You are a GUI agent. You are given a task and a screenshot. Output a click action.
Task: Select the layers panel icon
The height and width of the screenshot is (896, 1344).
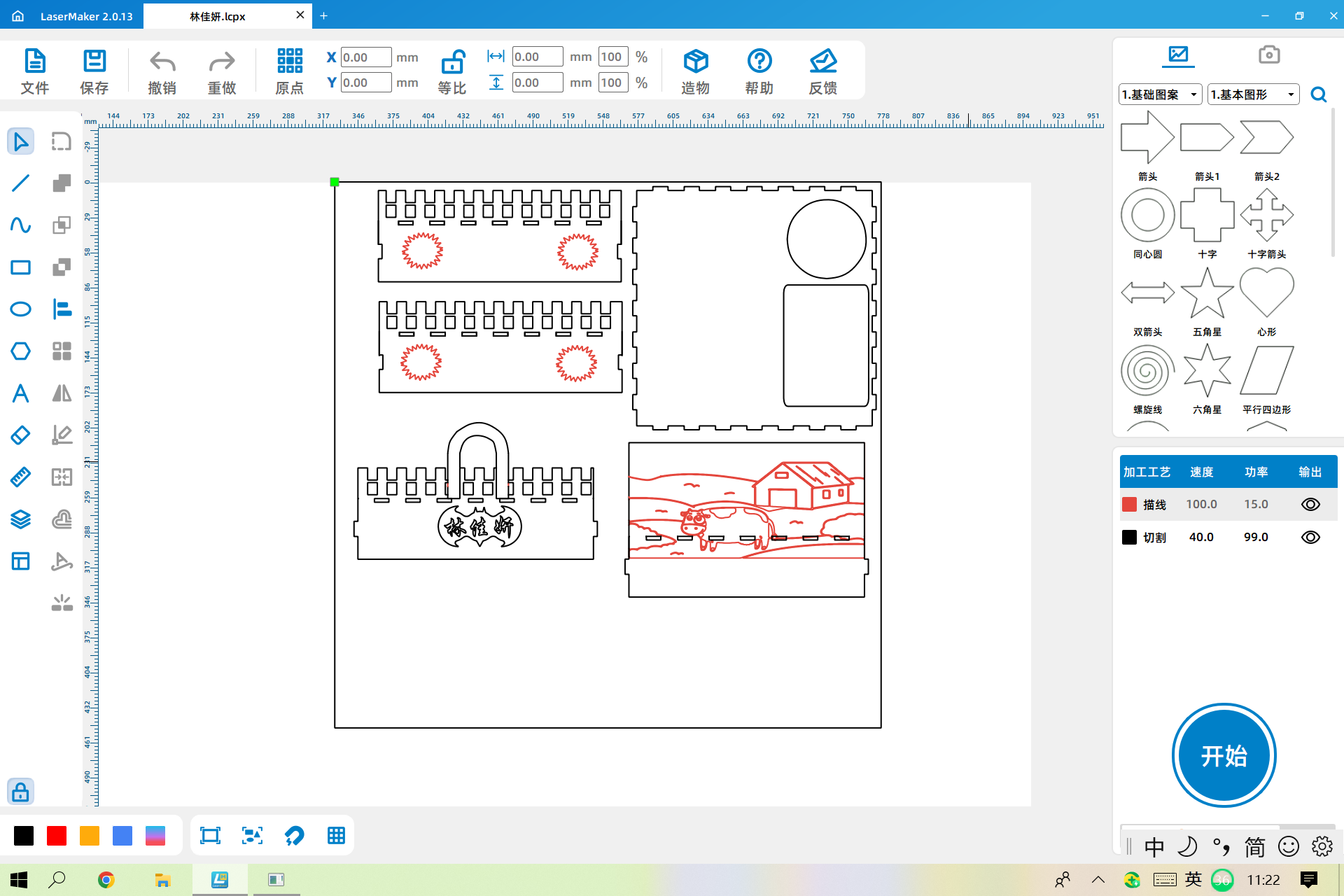[20, 519]
